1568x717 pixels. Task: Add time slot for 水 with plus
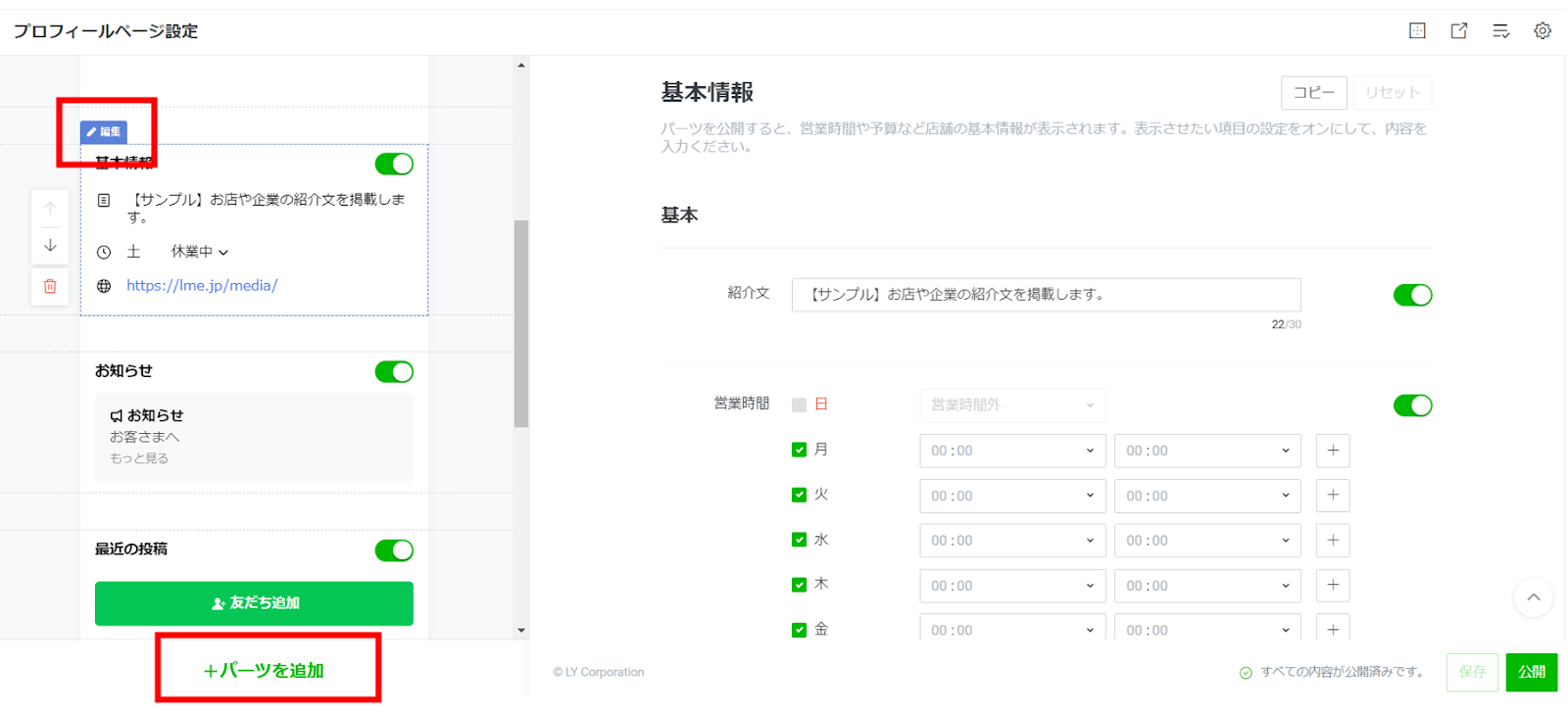(1333, 541)
